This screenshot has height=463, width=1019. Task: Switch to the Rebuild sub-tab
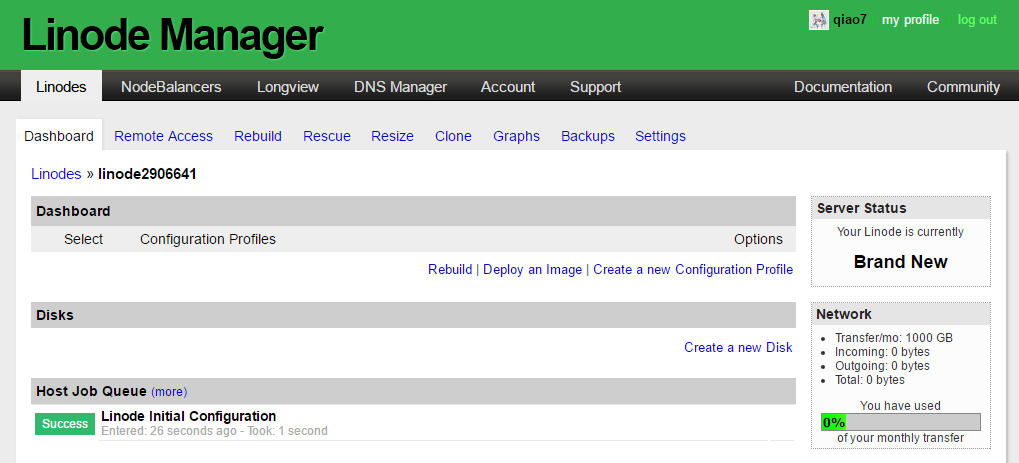coord(258,136)
